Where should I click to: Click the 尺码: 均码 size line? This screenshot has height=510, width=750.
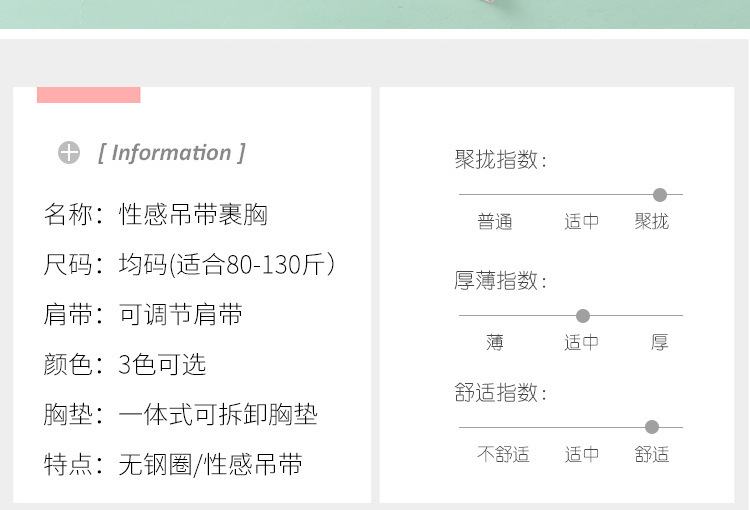pos(189,265)
